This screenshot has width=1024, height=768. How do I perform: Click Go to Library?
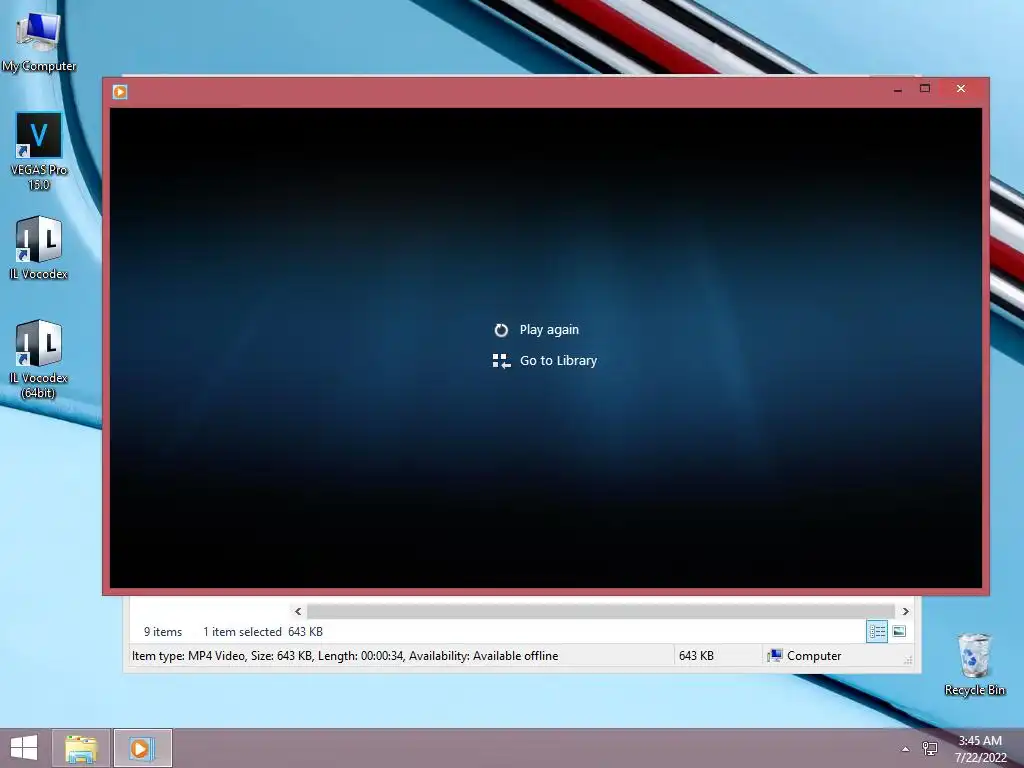coord(558,360)
